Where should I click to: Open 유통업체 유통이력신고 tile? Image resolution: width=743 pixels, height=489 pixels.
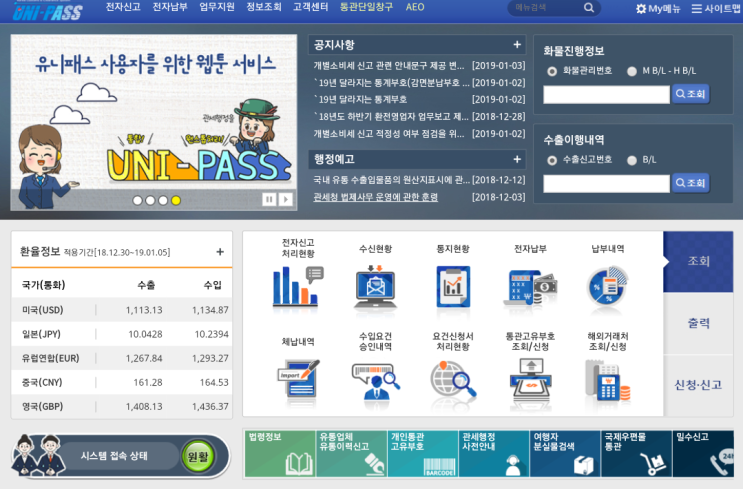(352, 453)
